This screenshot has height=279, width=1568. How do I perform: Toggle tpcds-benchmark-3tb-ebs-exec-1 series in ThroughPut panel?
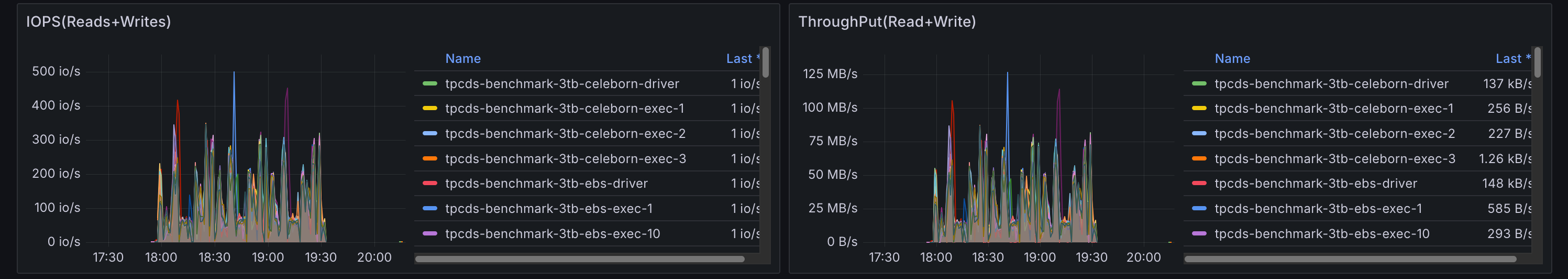pyautogui.click(x=1318, y=208)
